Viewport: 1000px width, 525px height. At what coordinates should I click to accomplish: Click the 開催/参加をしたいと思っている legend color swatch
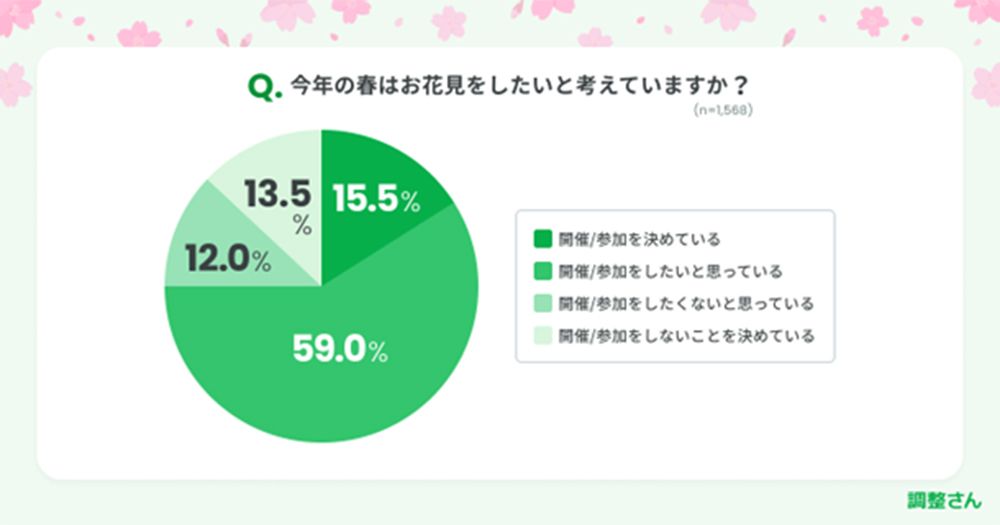(543, 271)
